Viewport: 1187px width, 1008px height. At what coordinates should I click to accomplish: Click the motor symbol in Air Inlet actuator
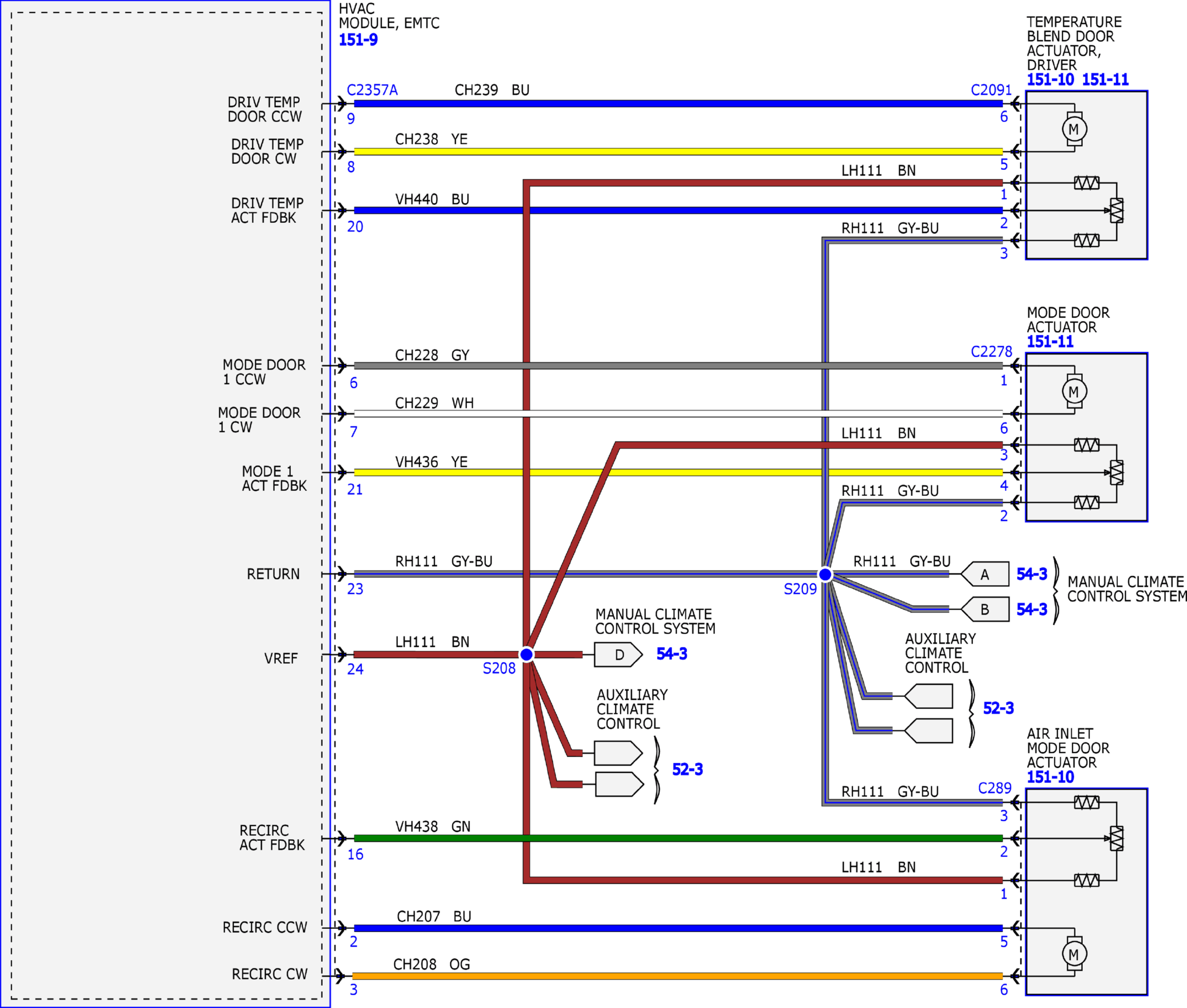(1074, 954)
